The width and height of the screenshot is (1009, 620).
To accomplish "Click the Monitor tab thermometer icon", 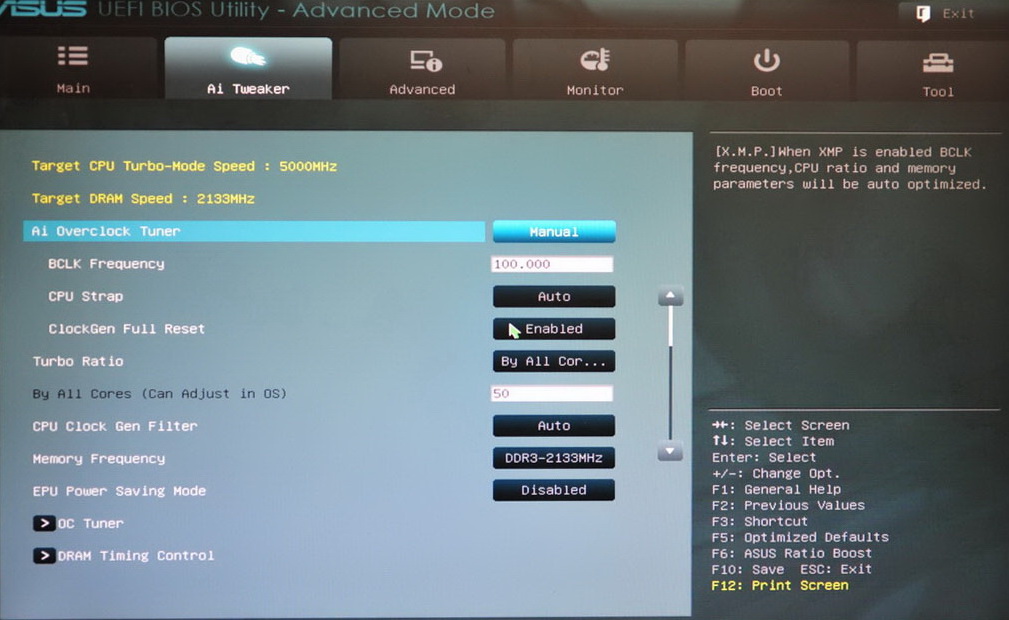I will (x=595, y=60).
